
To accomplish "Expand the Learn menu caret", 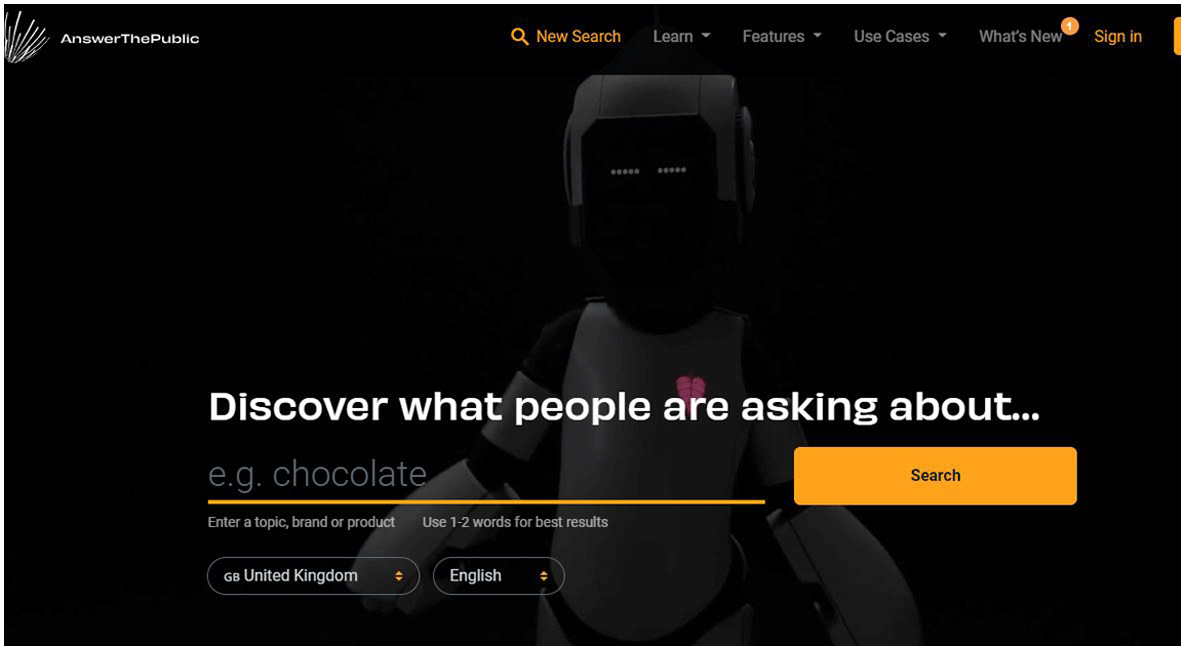I will click(706, 36).
